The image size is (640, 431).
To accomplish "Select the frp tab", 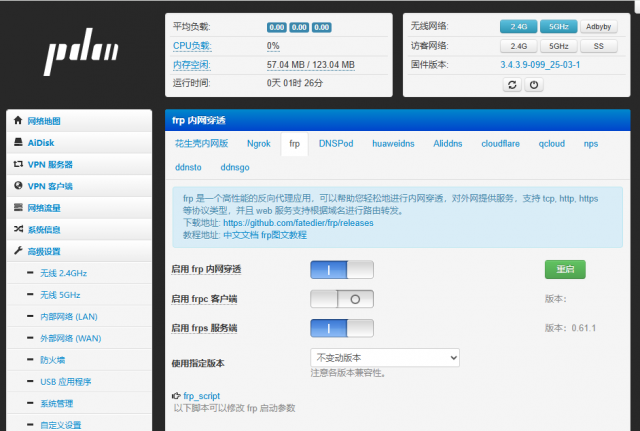I will (x=294, y=144).
